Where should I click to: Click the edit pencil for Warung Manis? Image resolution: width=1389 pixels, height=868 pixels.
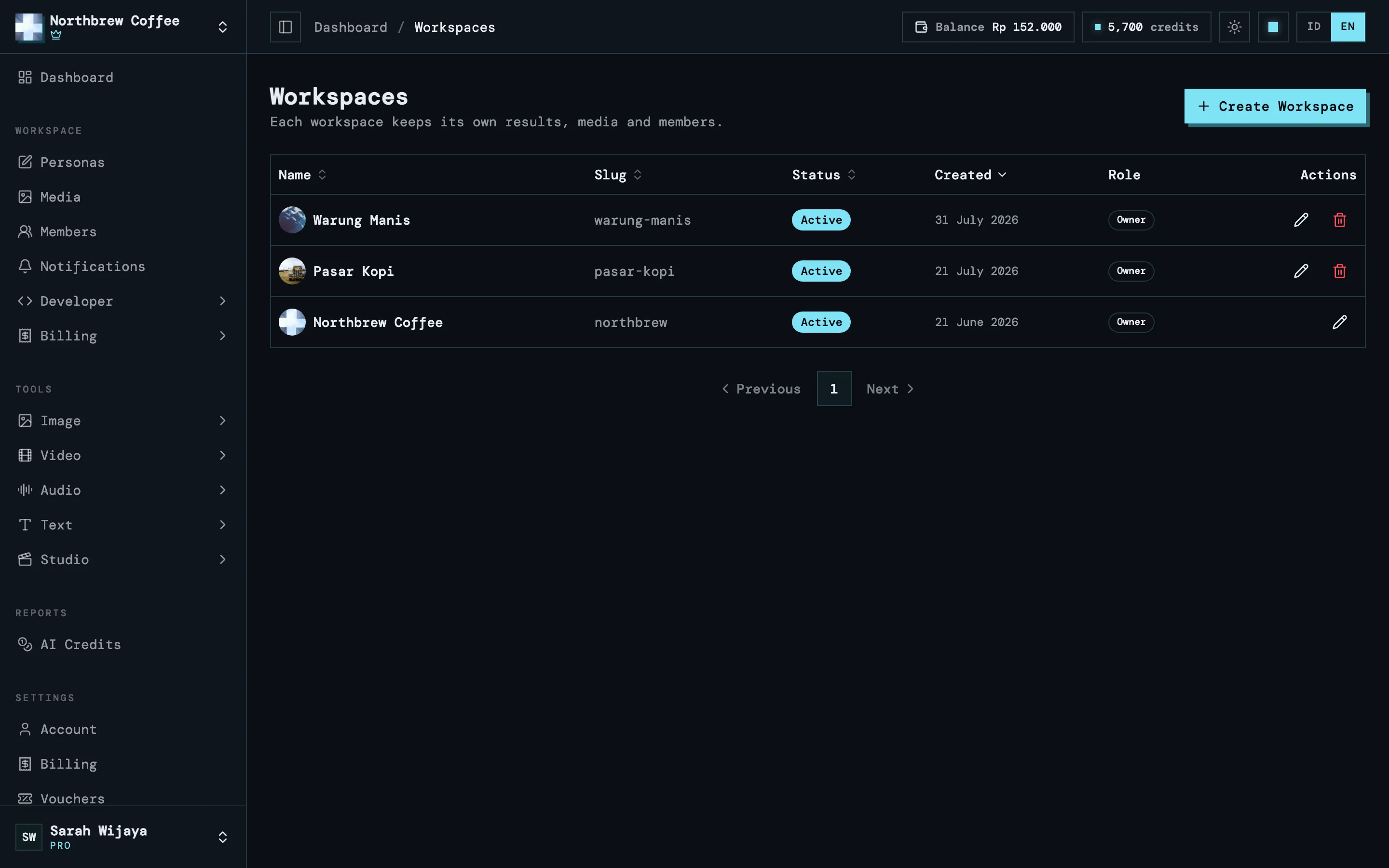(x=1301, y=220)
